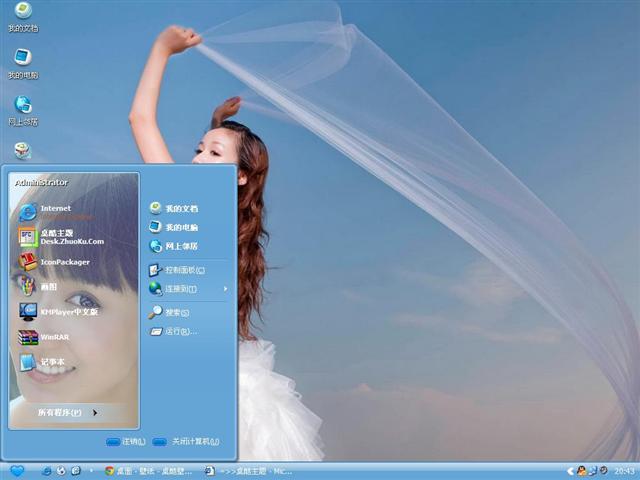Viewport: 640px width, 480px height.
Task: Choose 运行 in the Start menu
Action: 180,331
